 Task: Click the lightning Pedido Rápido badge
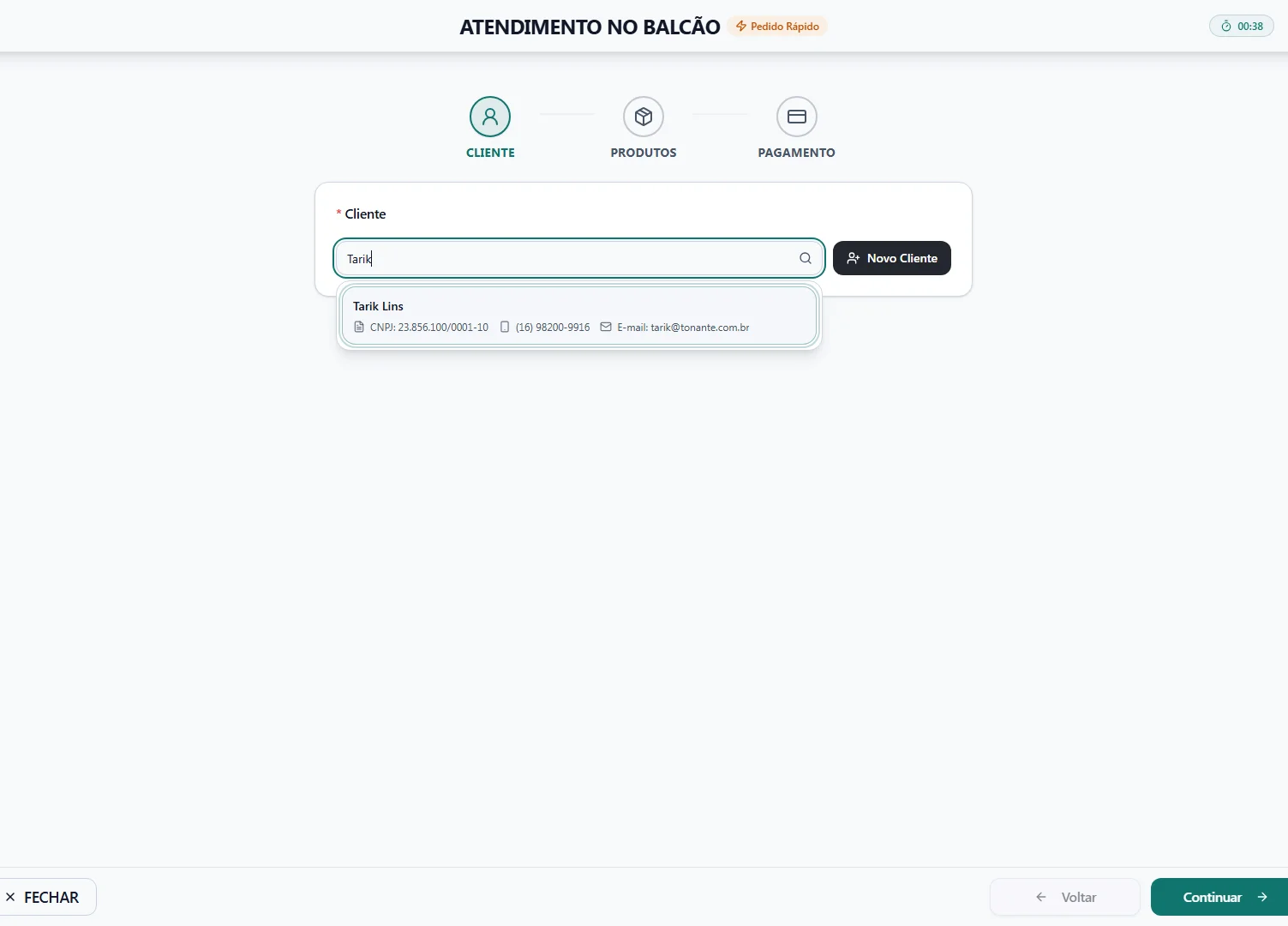coord(777,27)
